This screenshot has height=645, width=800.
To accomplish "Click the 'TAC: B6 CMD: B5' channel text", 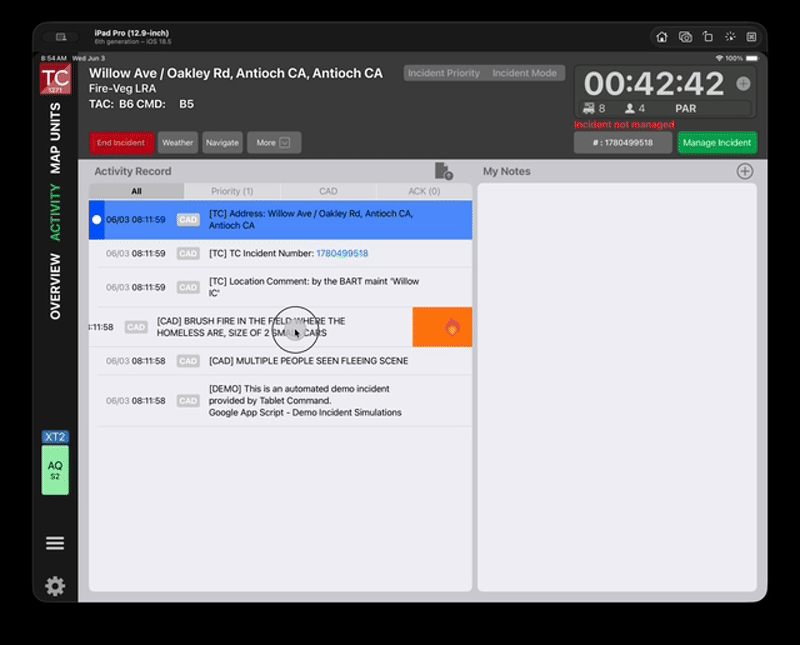I will pyautogui.click(x=141, y=104).
